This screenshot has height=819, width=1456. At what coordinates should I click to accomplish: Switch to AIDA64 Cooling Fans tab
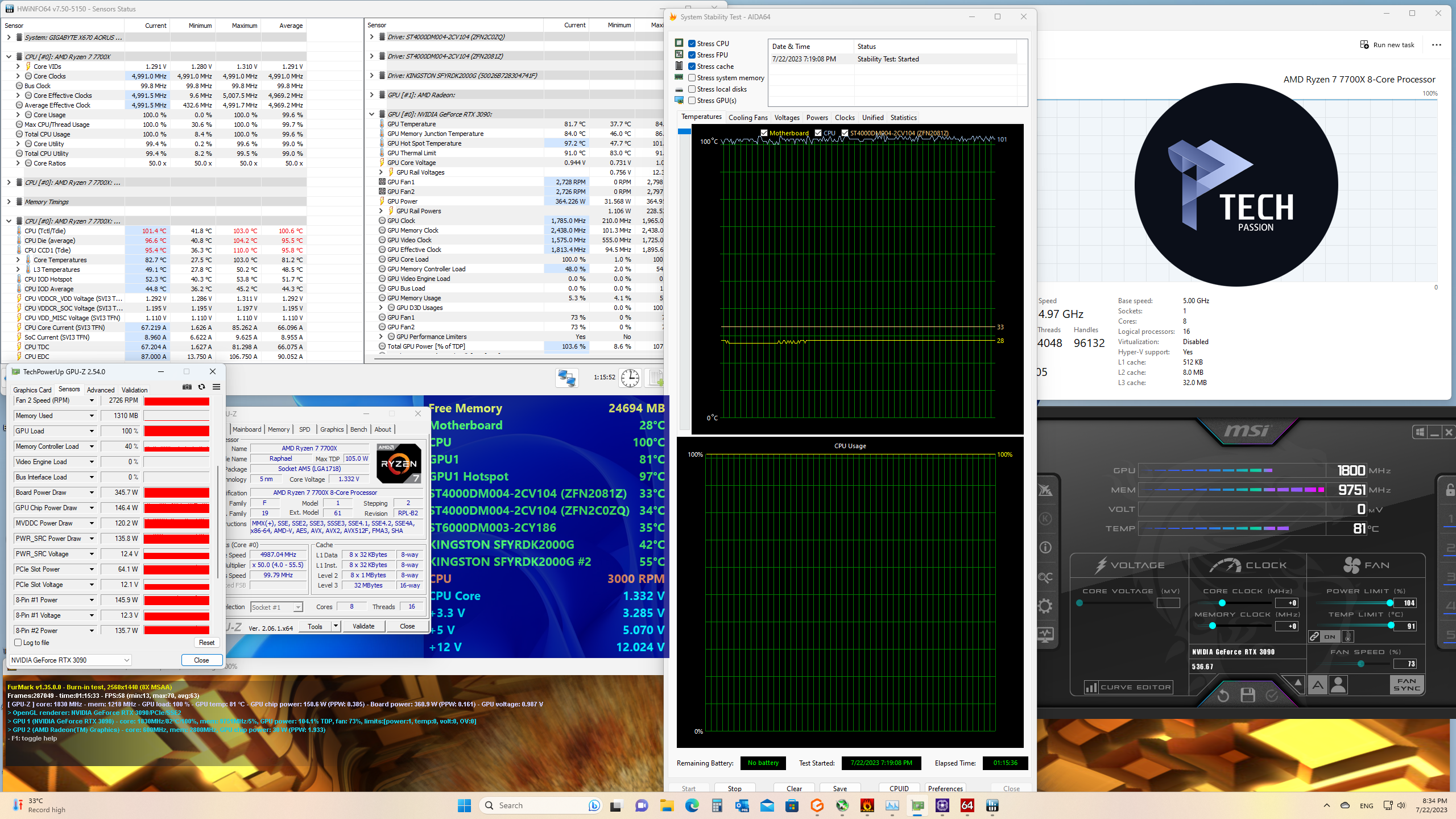(747, 118)
